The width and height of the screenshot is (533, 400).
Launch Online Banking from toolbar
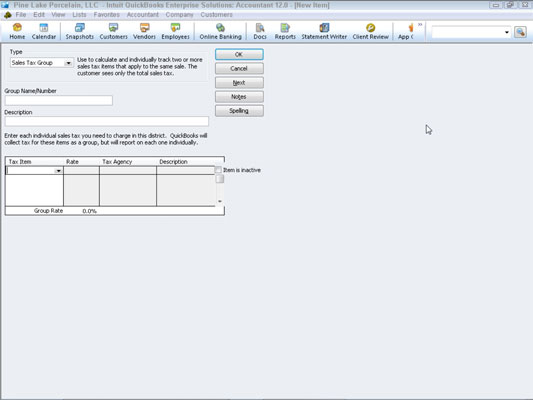(220, 31)
